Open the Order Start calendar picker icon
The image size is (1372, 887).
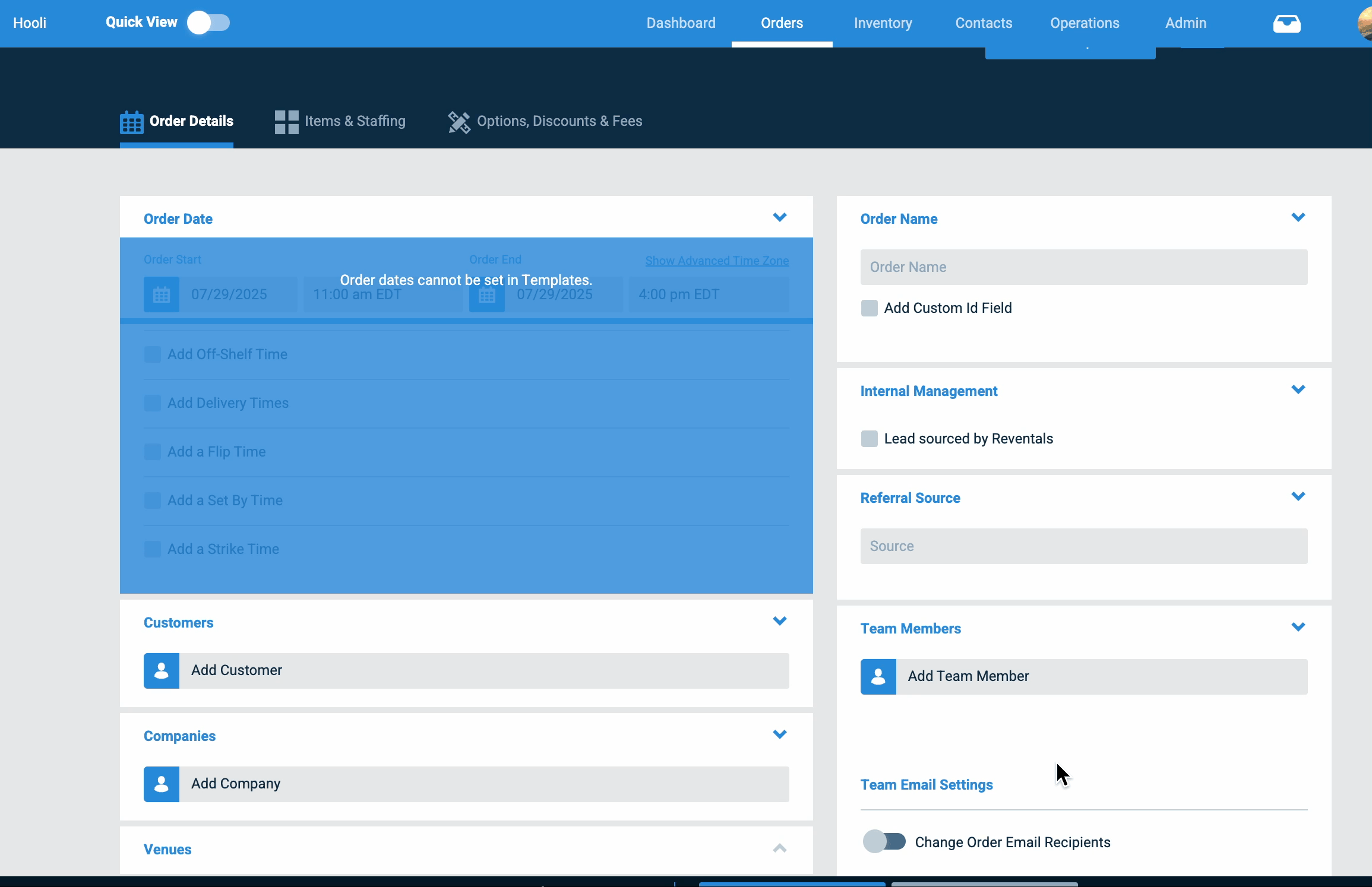pyautogui.click(x=162, y=294)
